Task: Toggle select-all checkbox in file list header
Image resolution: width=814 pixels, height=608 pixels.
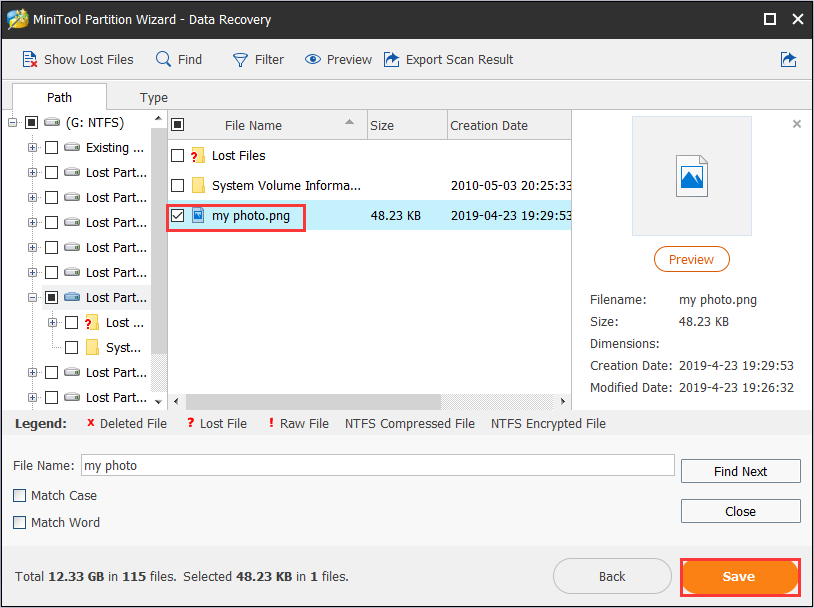Action: pos(178,125)
